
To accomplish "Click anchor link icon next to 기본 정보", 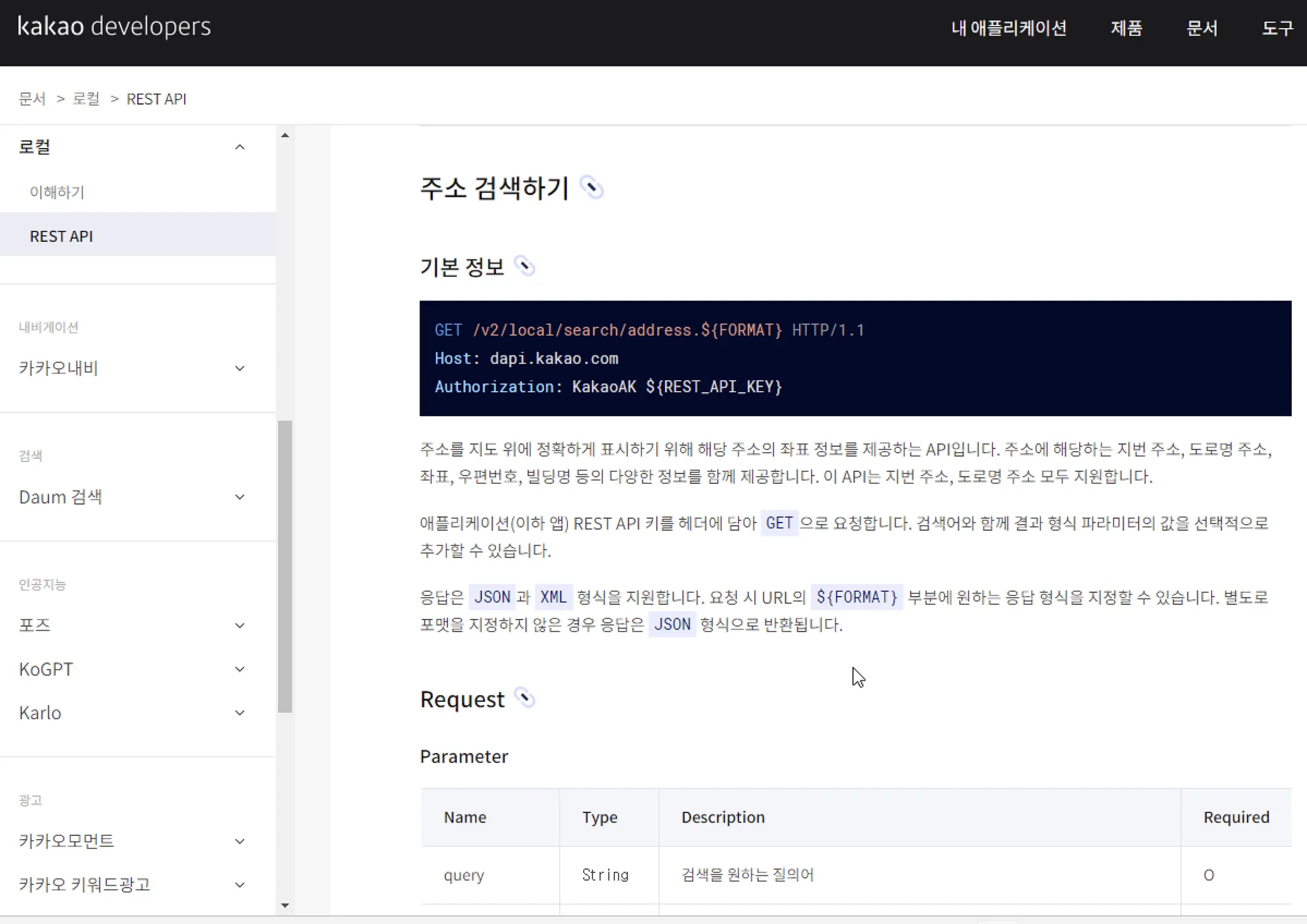I will pos(525,266).
